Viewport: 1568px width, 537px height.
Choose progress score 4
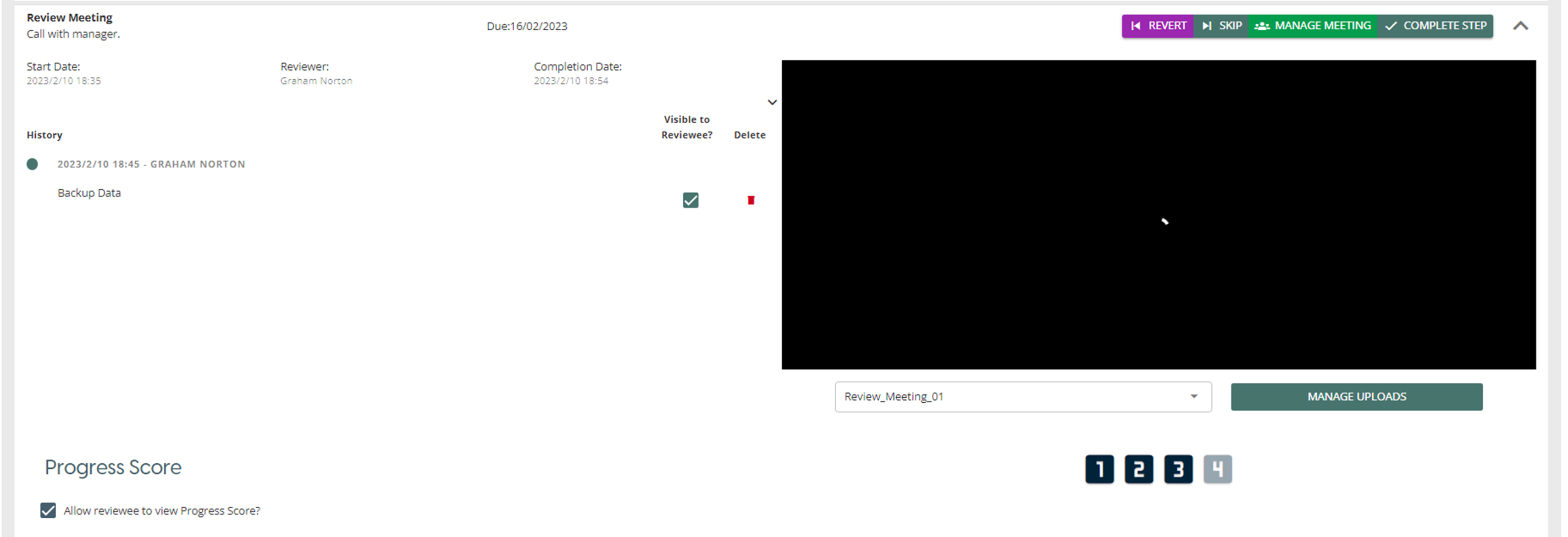[x=1217, y=469]
